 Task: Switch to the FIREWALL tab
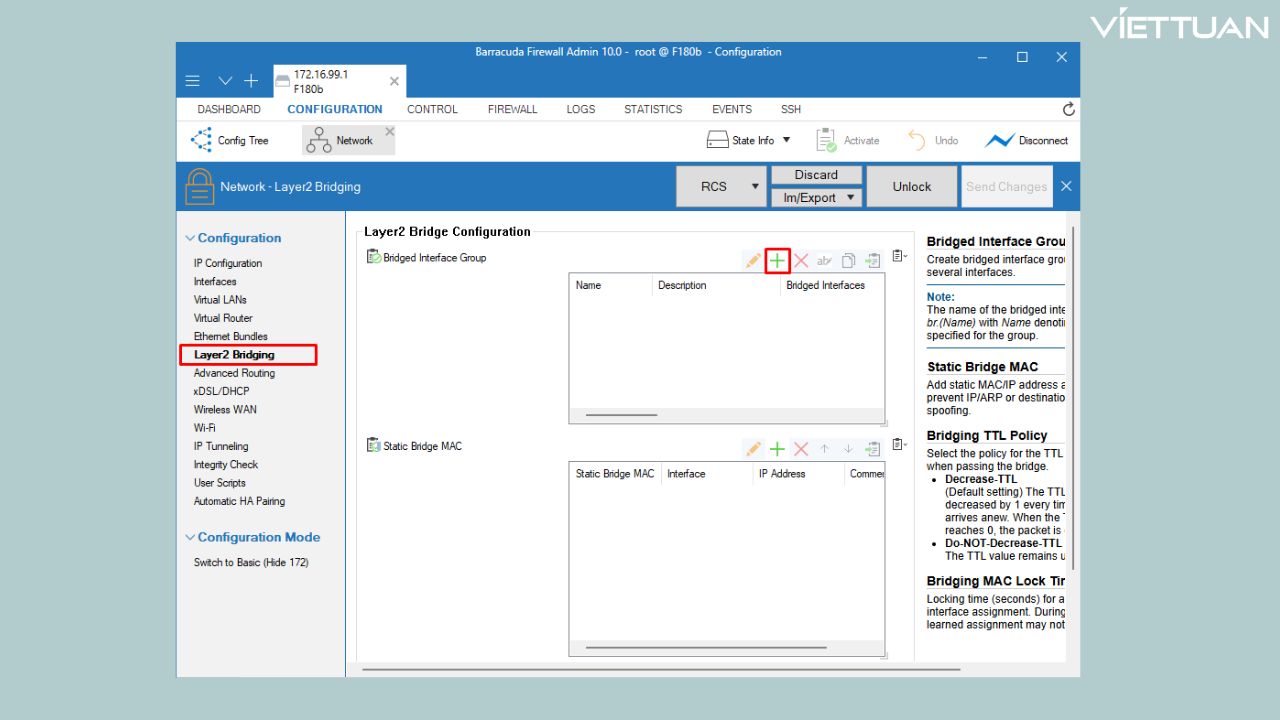click(512, 109)
